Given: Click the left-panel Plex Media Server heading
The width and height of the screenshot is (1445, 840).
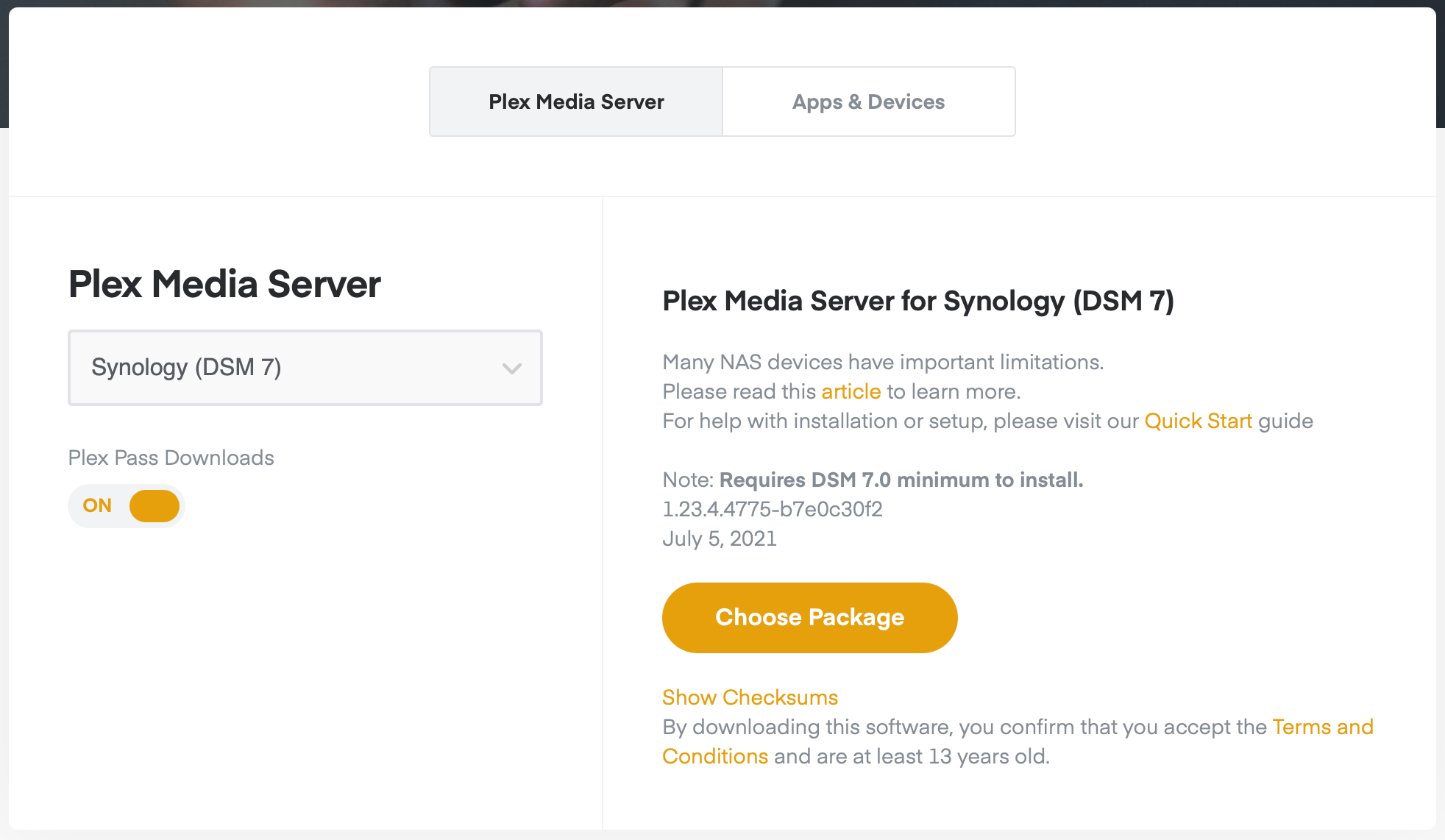Looking at the screenshot, I should [224, 284].
